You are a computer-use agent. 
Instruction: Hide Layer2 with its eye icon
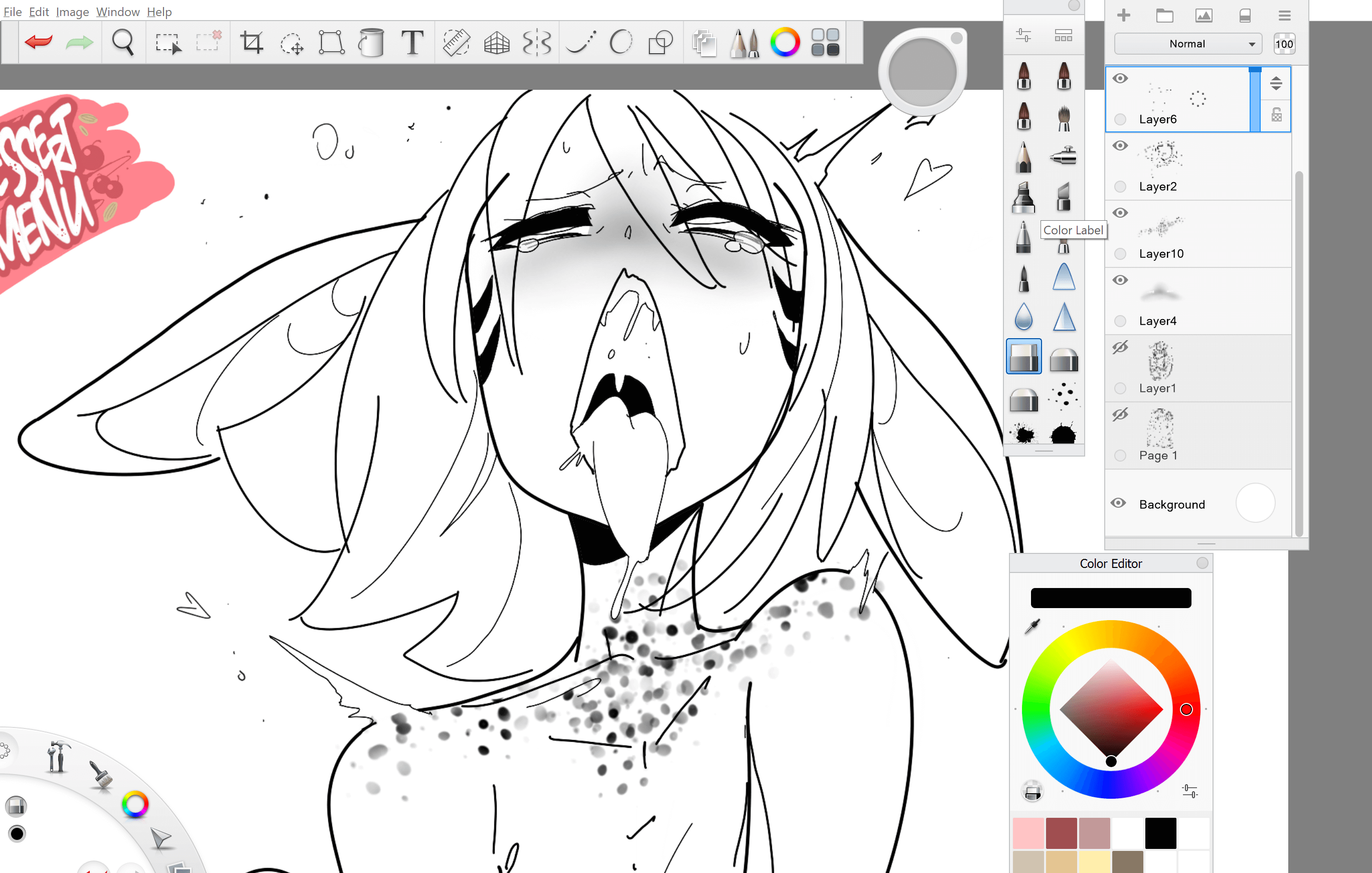pos(1120,145)
